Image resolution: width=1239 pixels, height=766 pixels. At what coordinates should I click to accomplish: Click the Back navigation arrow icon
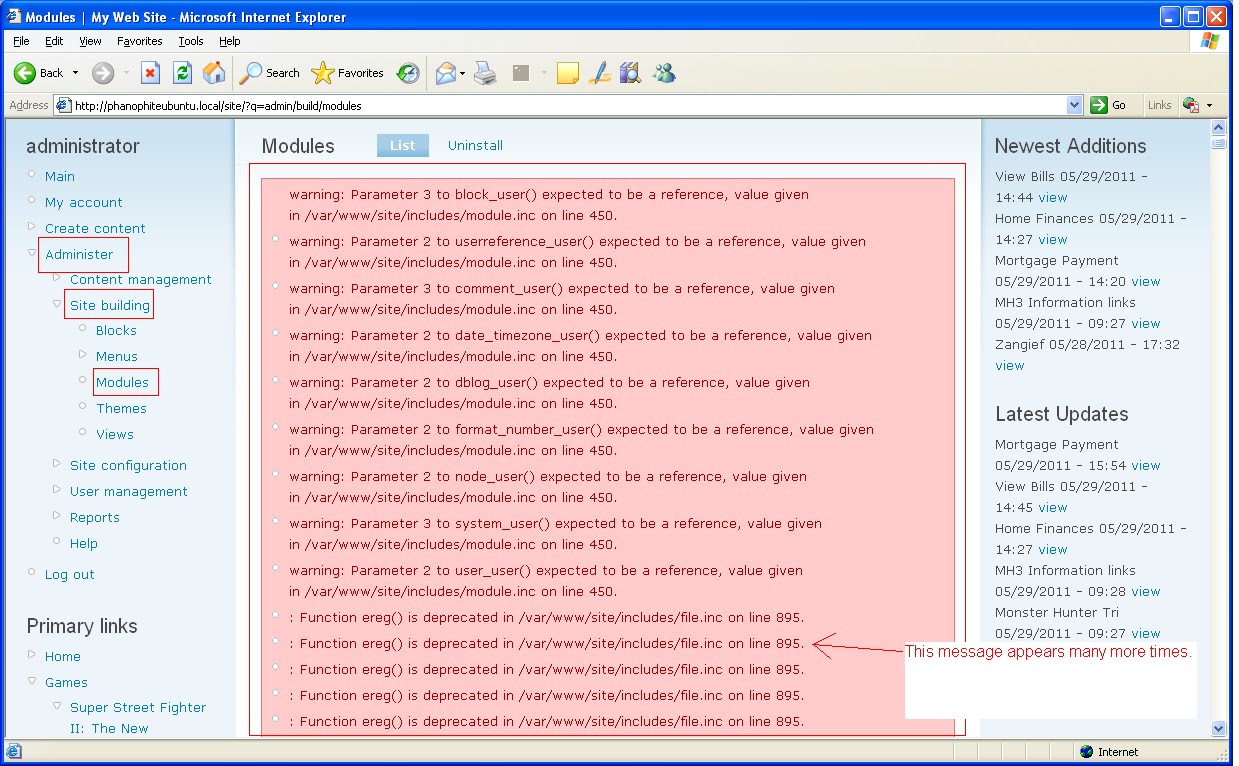coord(22,72)
